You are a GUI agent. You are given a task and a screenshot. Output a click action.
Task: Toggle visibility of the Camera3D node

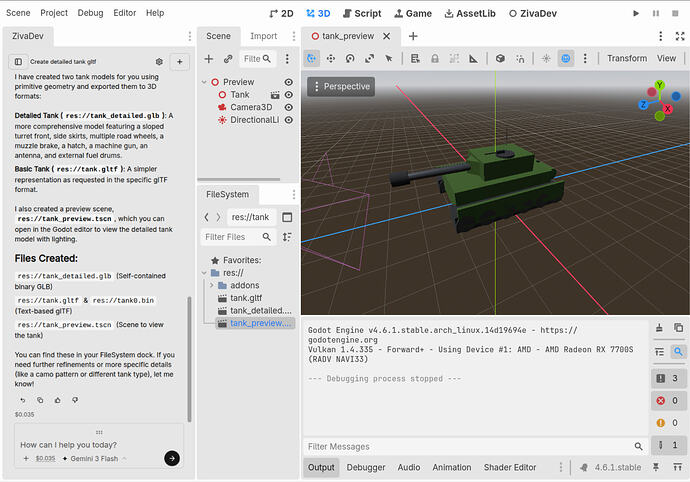pyautogui.click(x=289, y=107)
